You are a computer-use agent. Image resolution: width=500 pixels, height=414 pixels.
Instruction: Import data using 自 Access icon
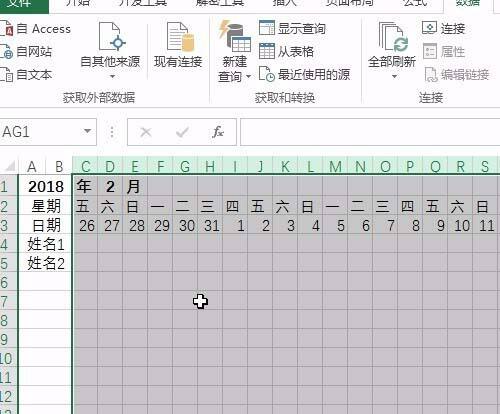click(x=6, y=29)
